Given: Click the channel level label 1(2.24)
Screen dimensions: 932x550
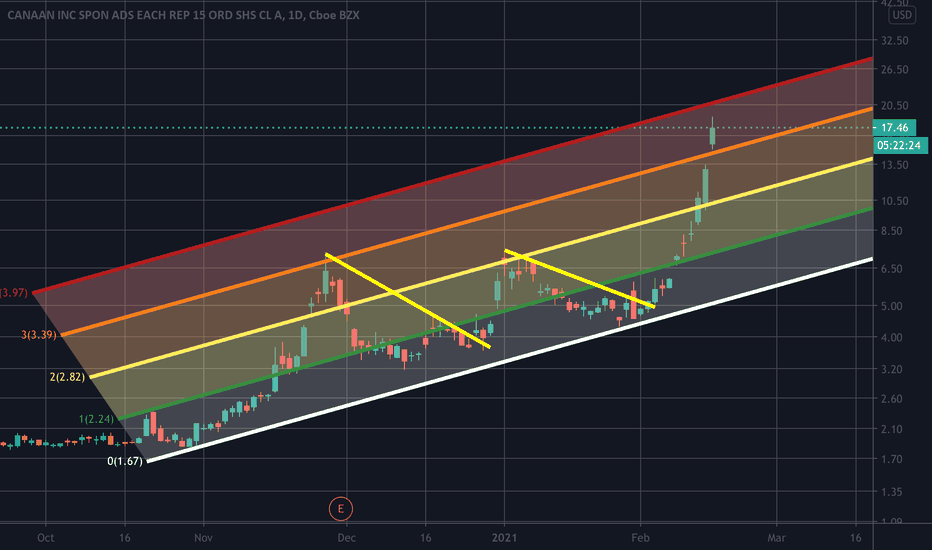Looking at the screenshot, I should pyautogui.click(x=96, y=419).
